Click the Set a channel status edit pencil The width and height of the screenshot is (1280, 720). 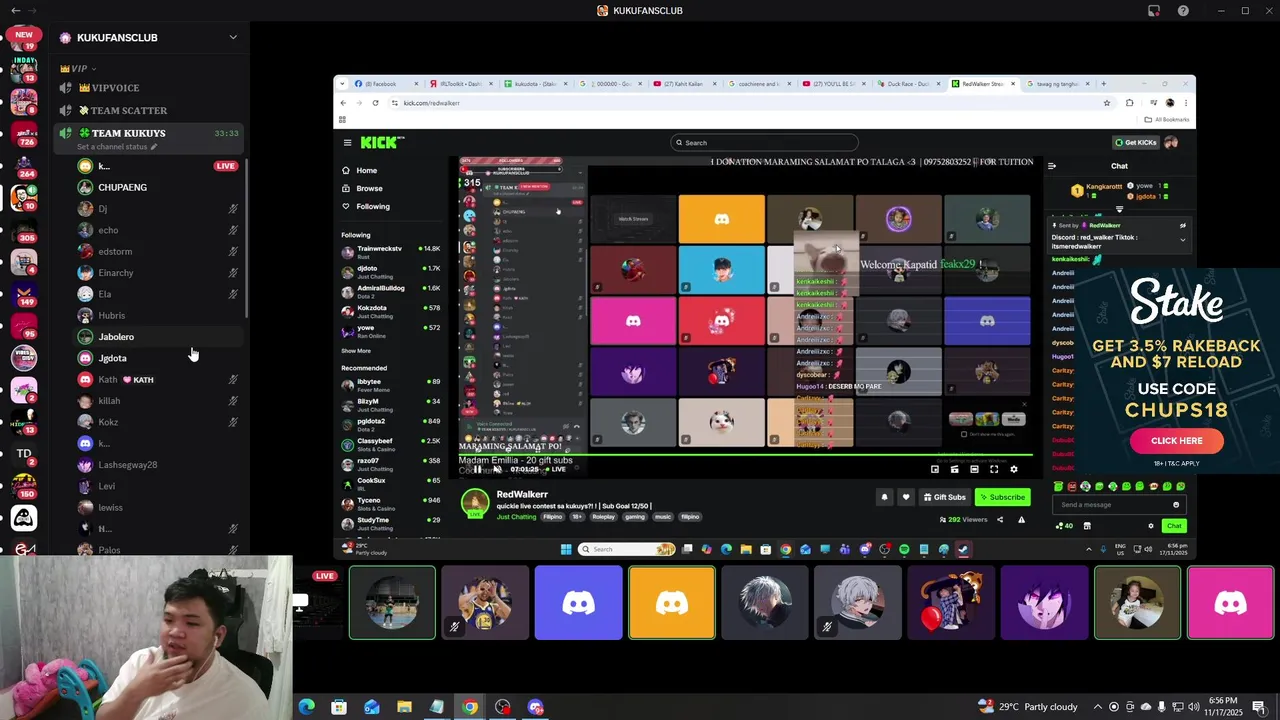154,147
